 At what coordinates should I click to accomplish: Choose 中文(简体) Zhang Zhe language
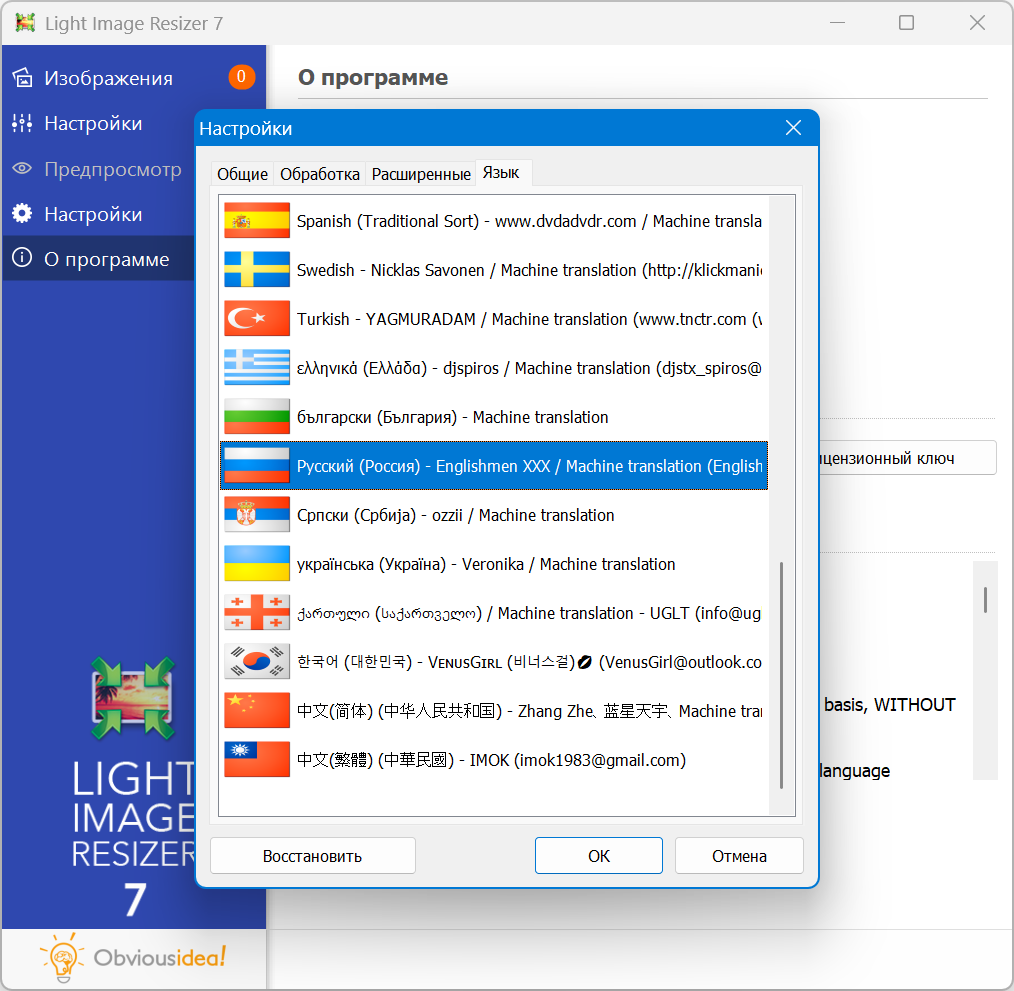pyautogui.click(x=494, y=711)
